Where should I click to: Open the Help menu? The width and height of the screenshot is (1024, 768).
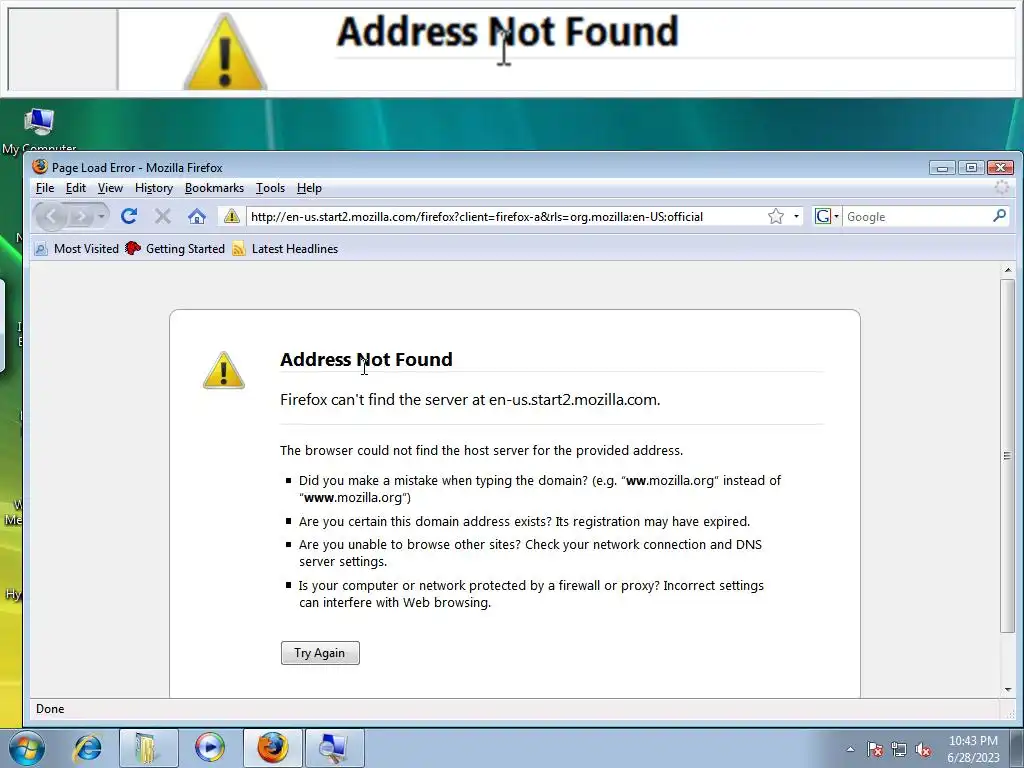pos(310,188)
